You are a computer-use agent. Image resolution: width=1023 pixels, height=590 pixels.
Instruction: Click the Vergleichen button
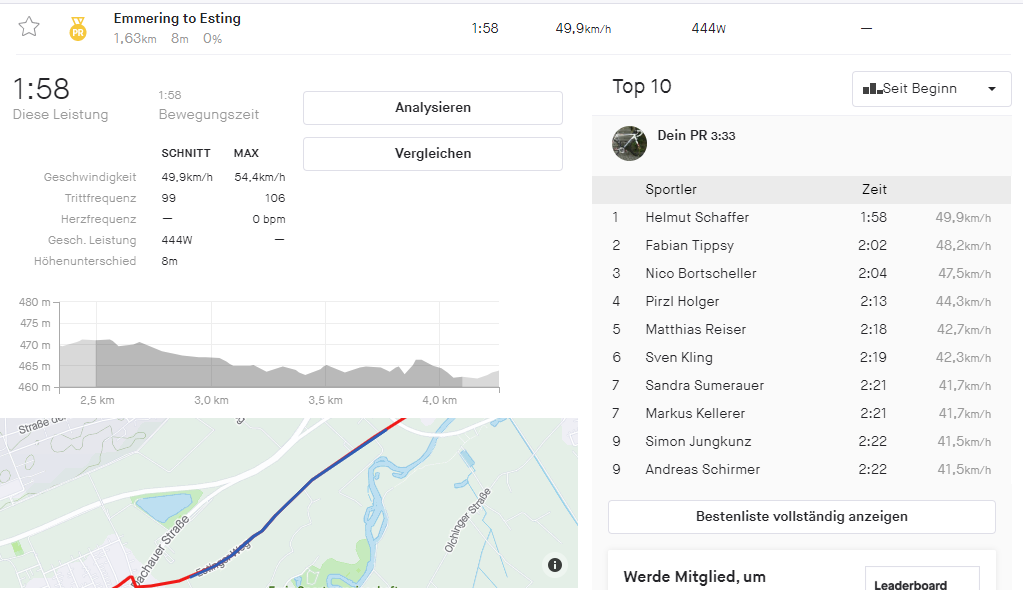pyautogui.click(x=432, y=154)
